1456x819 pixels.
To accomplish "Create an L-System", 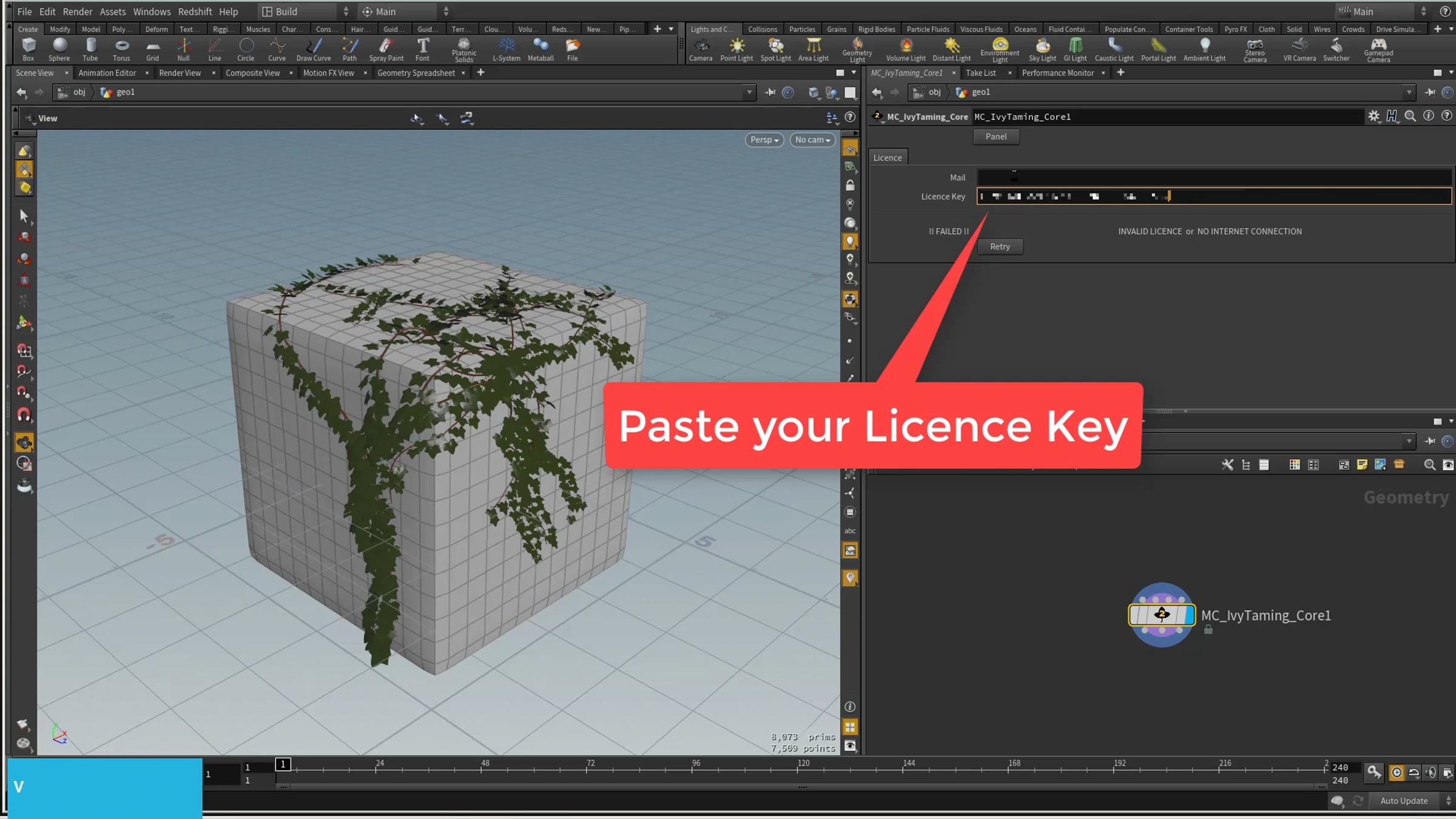I will pos(507,49).
